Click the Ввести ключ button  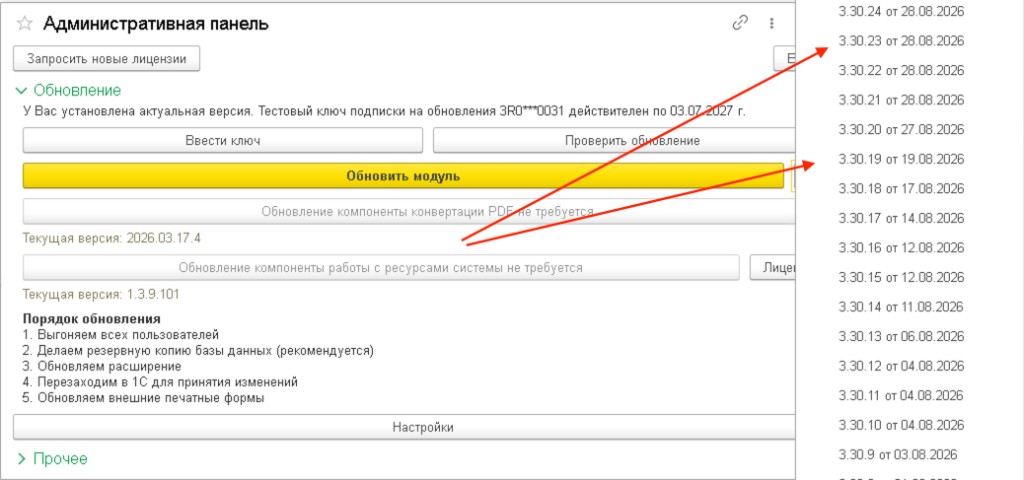pyautogui.click(x=223, y=140)
